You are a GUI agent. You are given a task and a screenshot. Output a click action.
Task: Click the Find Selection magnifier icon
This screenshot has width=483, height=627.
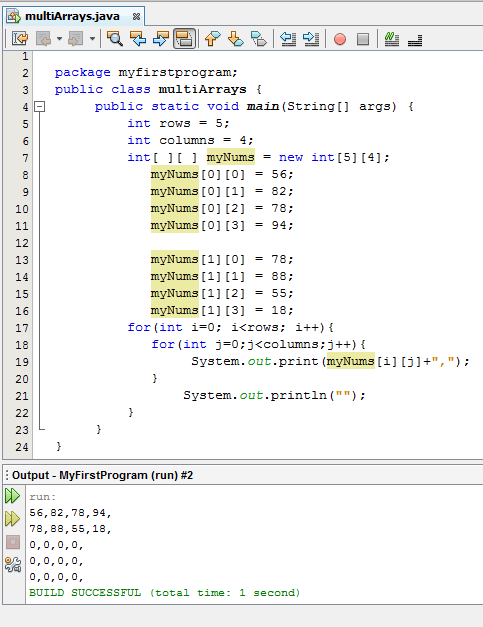click(115, 39)
